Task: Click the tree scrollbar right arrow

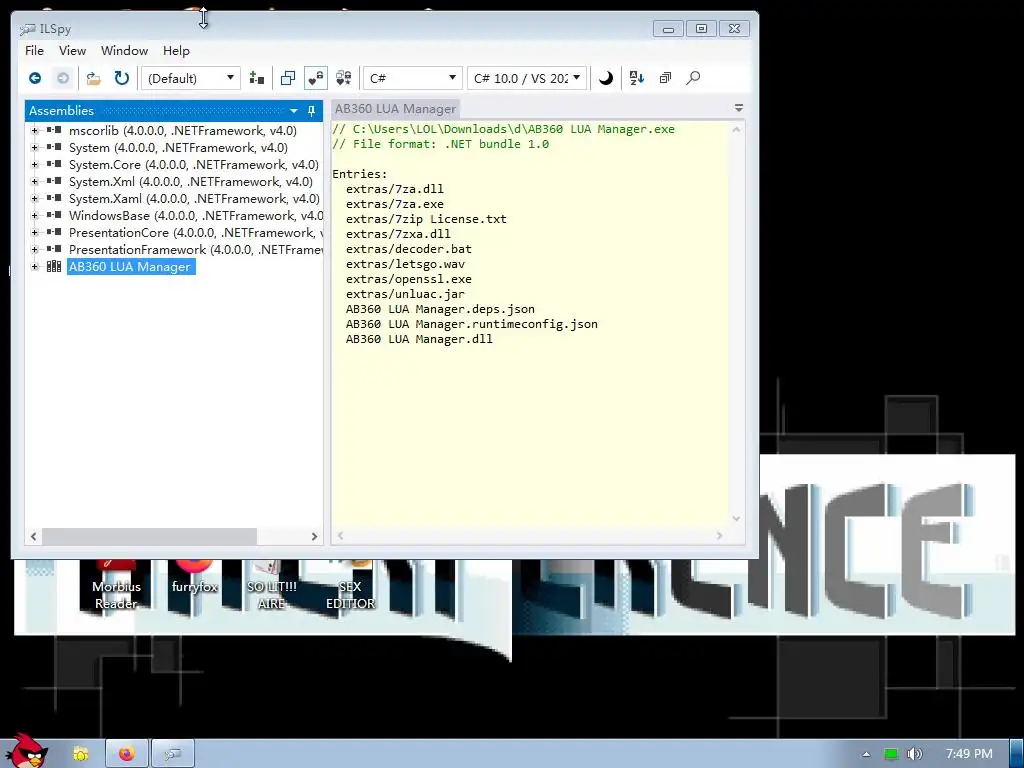Action: coord(314,536)
